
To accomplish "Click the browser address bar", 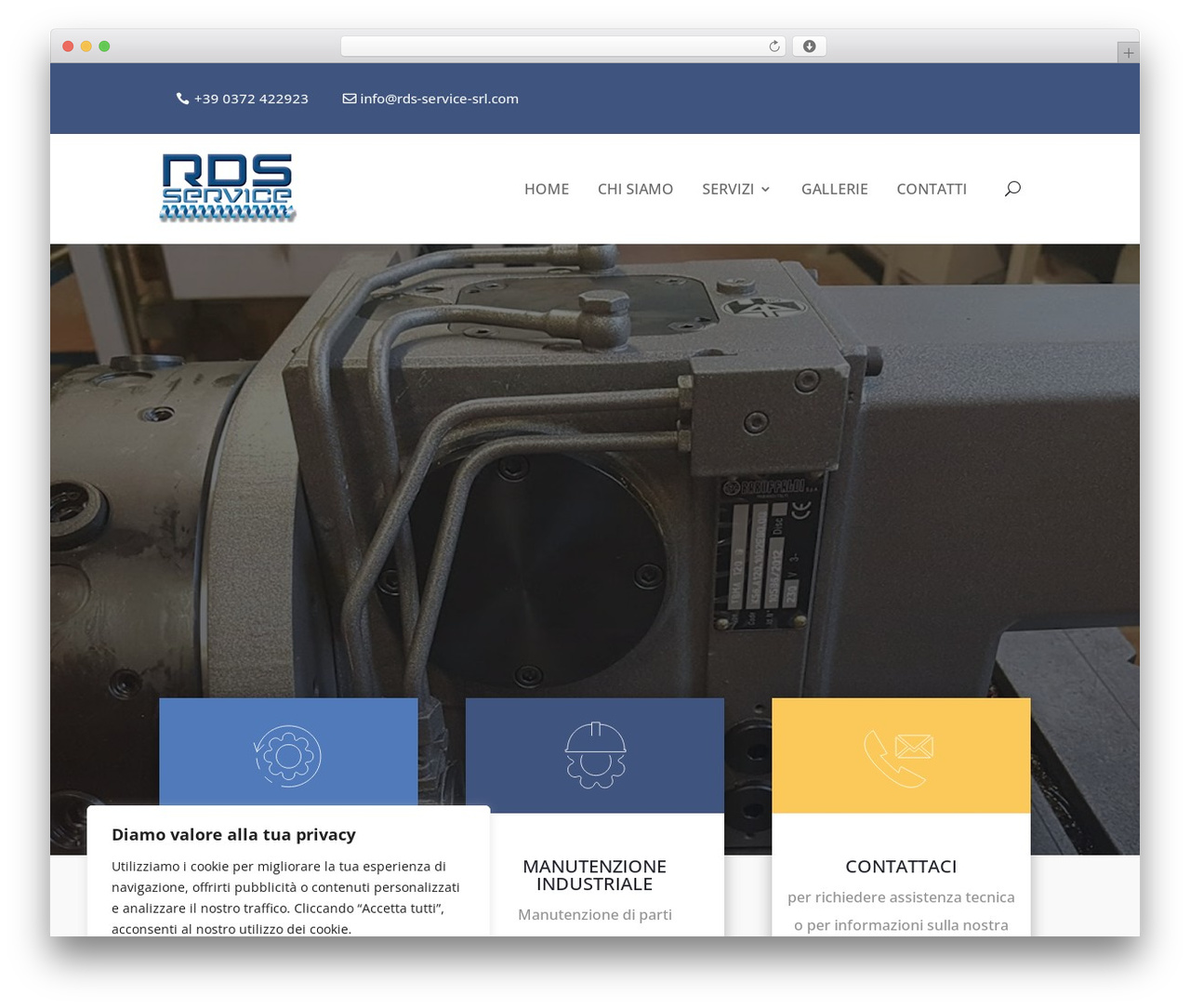I will (x=562, y=46).
